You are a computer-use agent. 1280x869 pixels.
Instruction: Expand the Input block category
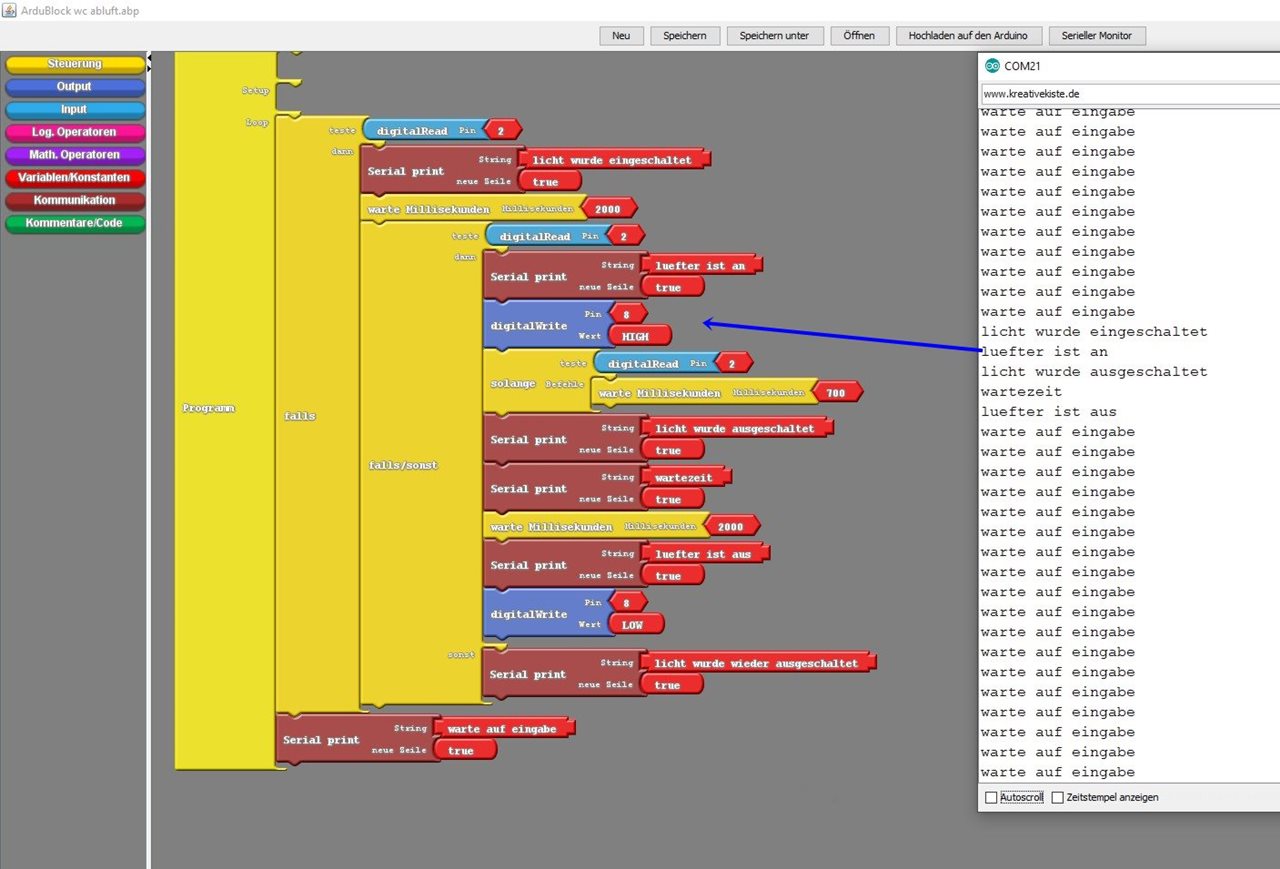coord(75,110)
